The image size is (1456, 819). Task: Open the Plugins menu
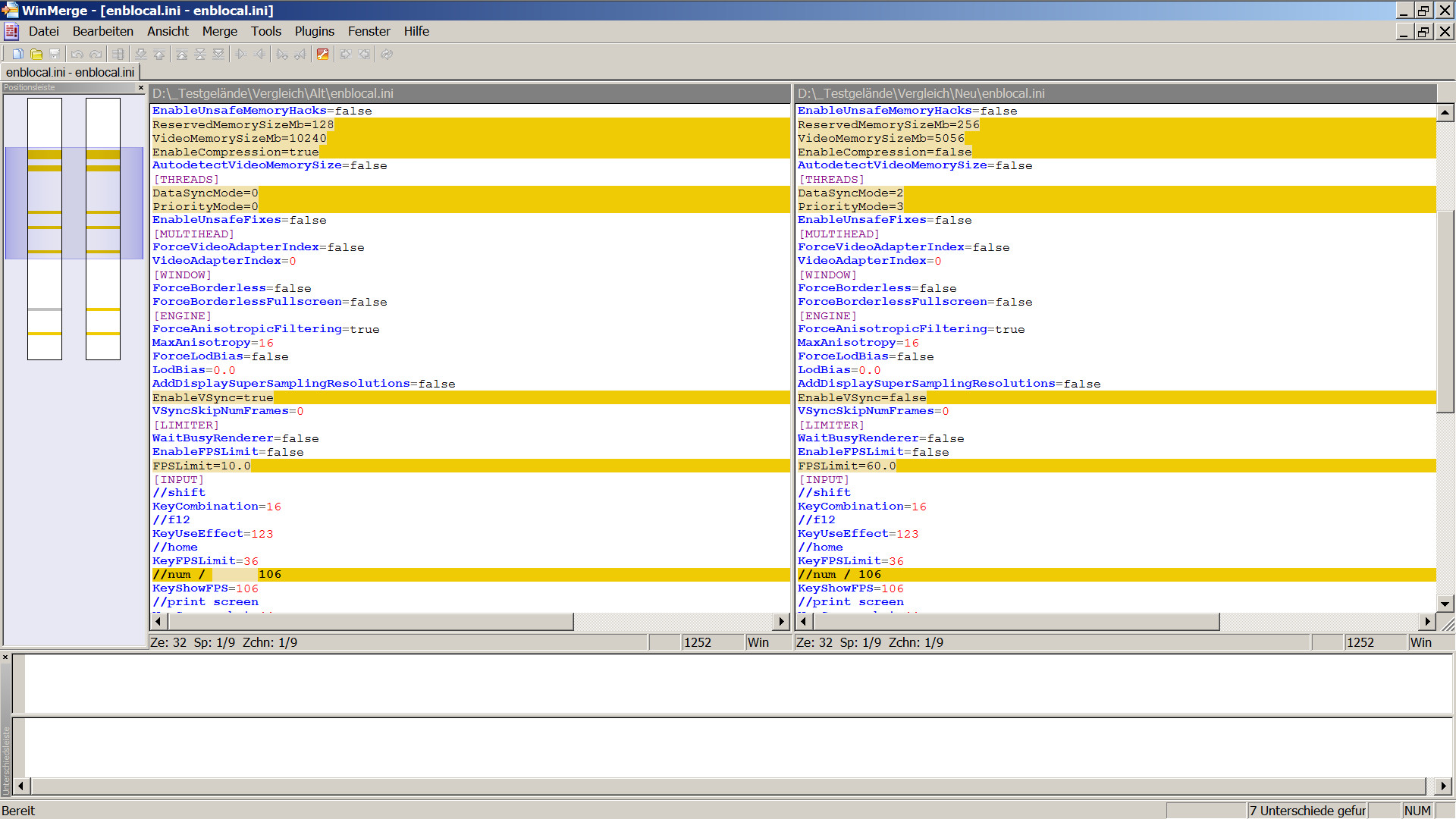(314, 31)
